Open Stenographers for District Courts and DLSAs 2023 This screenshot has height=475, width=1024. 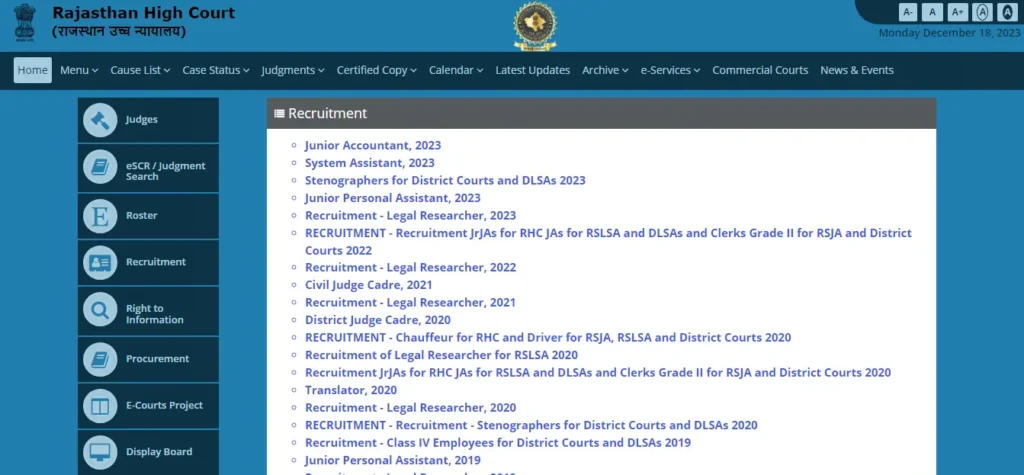[x=445, y=180]
